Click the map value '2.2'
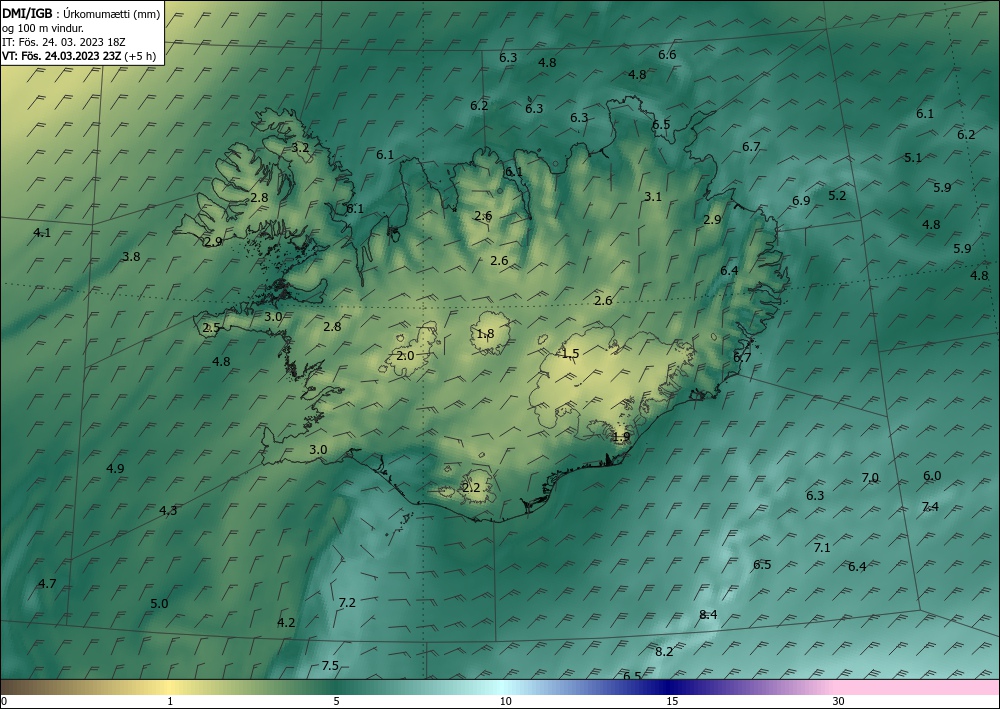This screenshot has height=709, width=1000. point(471,488)
